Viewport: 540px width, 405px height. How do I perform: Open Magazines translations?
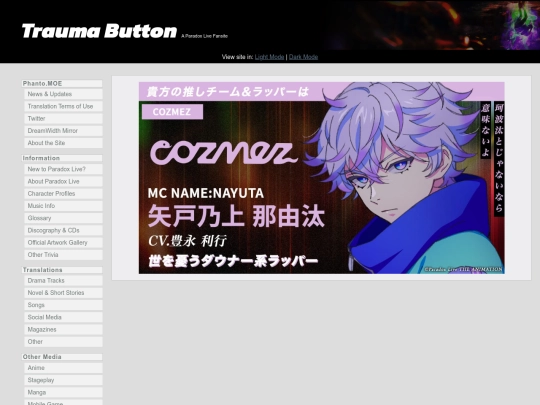click(63, 330)
